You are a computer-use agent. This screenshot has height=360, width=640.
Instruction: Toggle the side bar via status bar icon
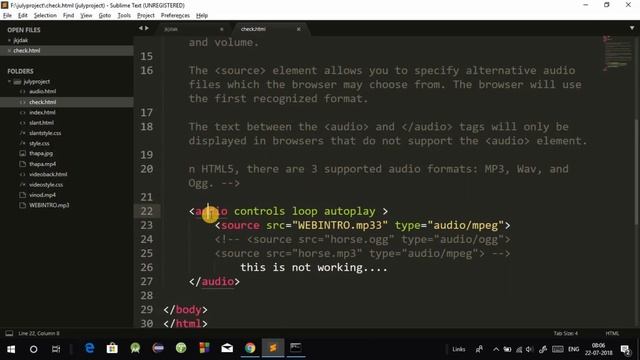coord(9,333)
